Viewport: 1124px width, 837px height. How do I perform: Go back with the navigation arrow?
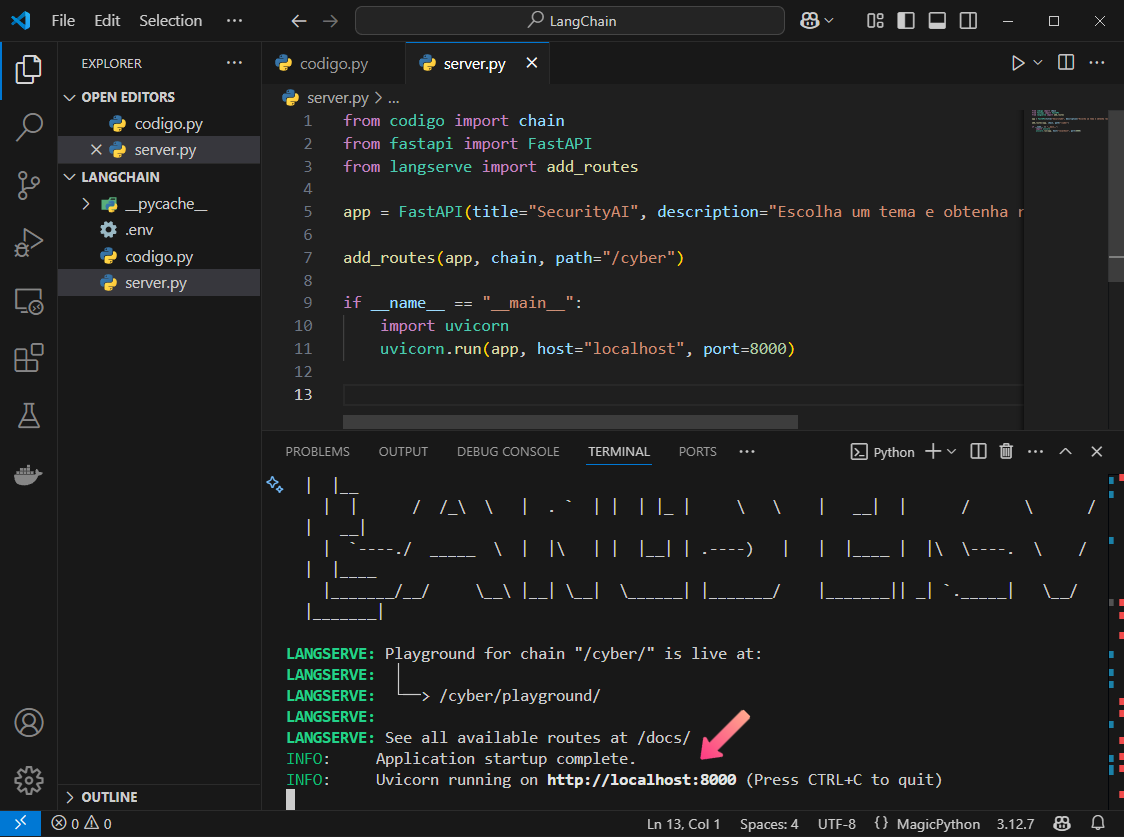point(299,21)
